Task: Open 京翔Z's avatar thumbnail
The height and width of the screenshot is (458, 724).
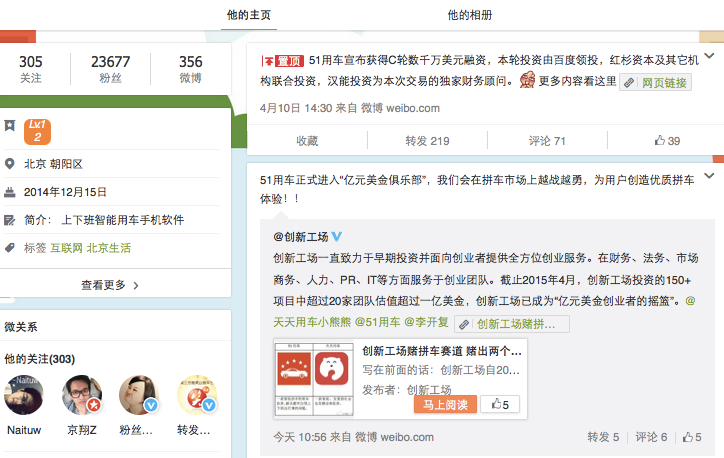Action: point(82,395)
